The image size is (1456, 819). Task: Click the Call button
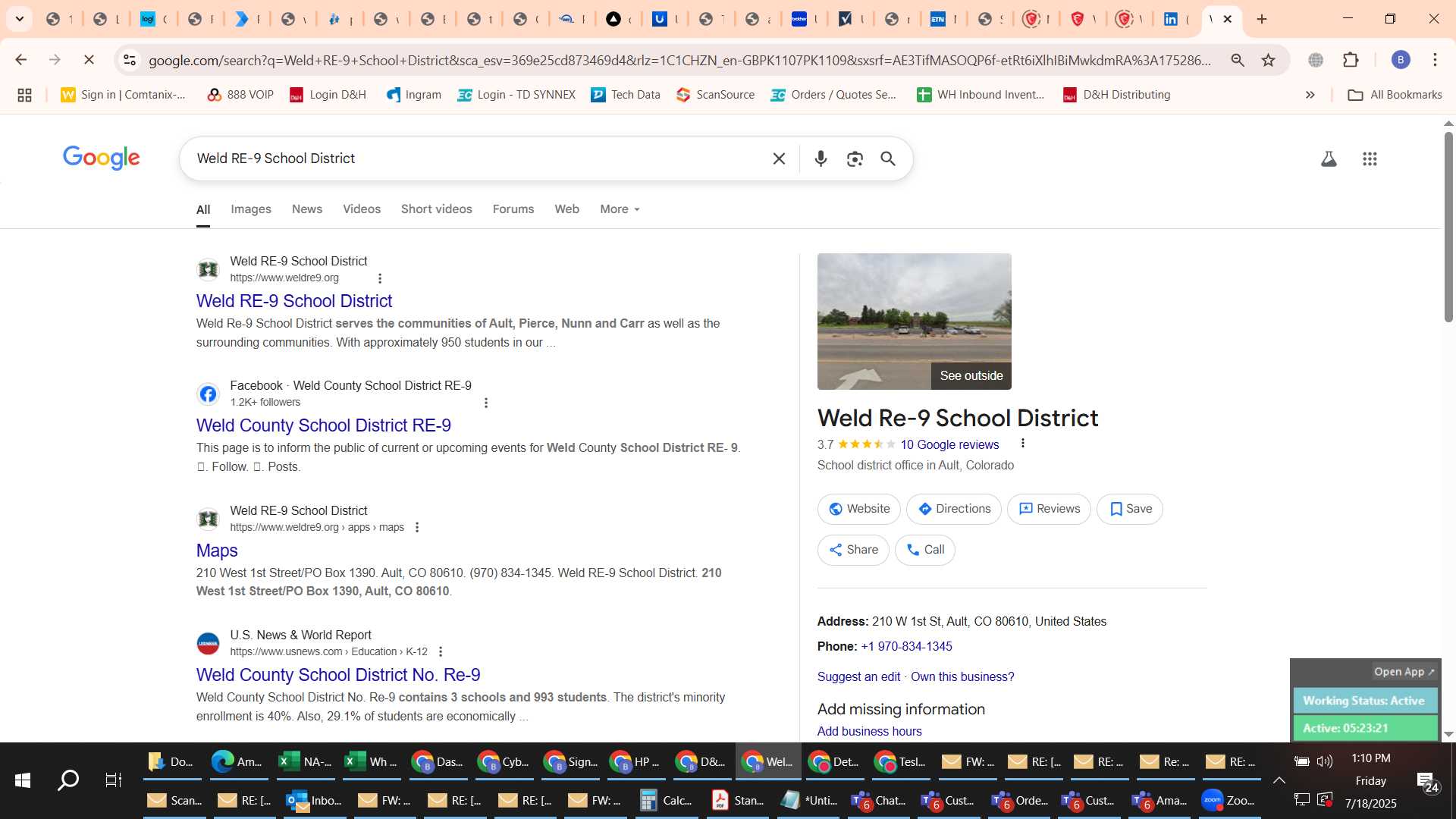[x=925, y=550]
